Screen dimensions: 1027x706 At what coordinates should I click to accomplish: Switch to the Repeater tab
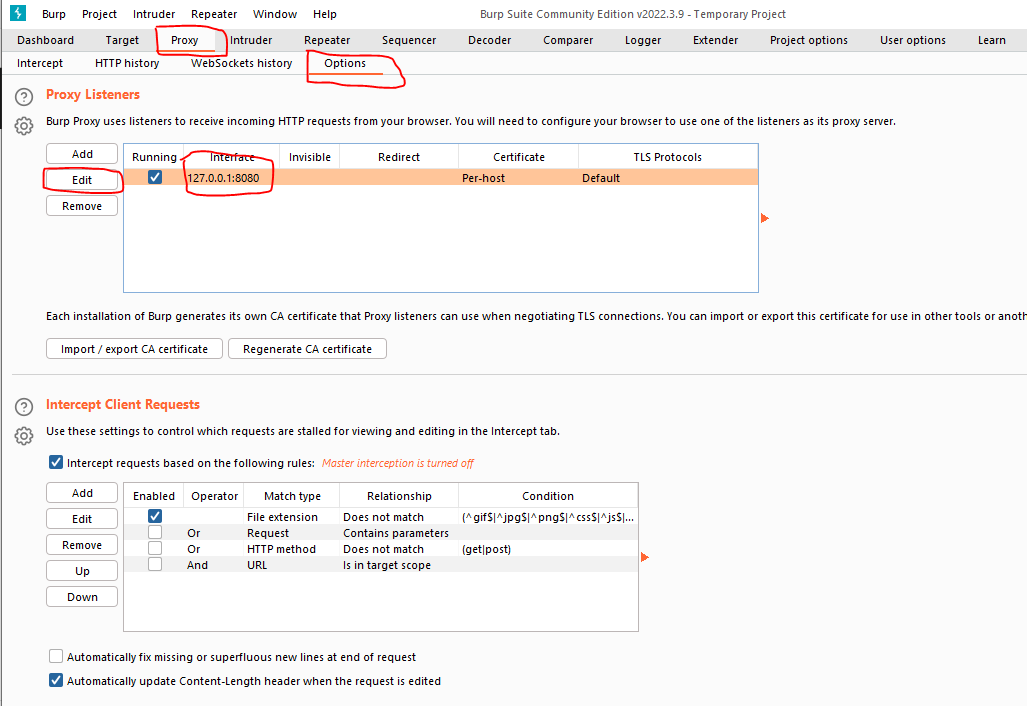pos(327,40)
